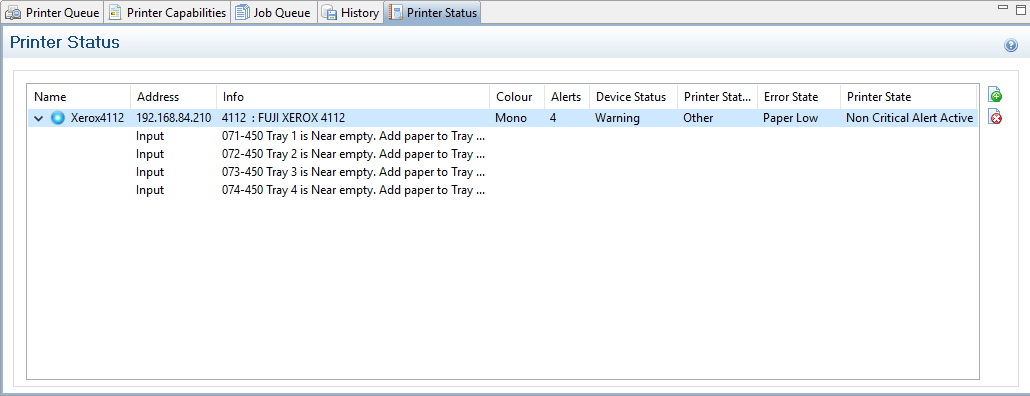This screenshot has width=1030, height=396.
Task: Go to the Job Queue tab
Action: 274,12
